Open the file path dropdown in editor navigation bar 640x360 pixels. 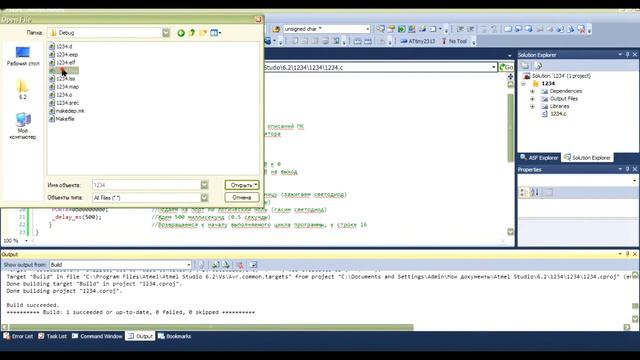[x=493, y=67]
